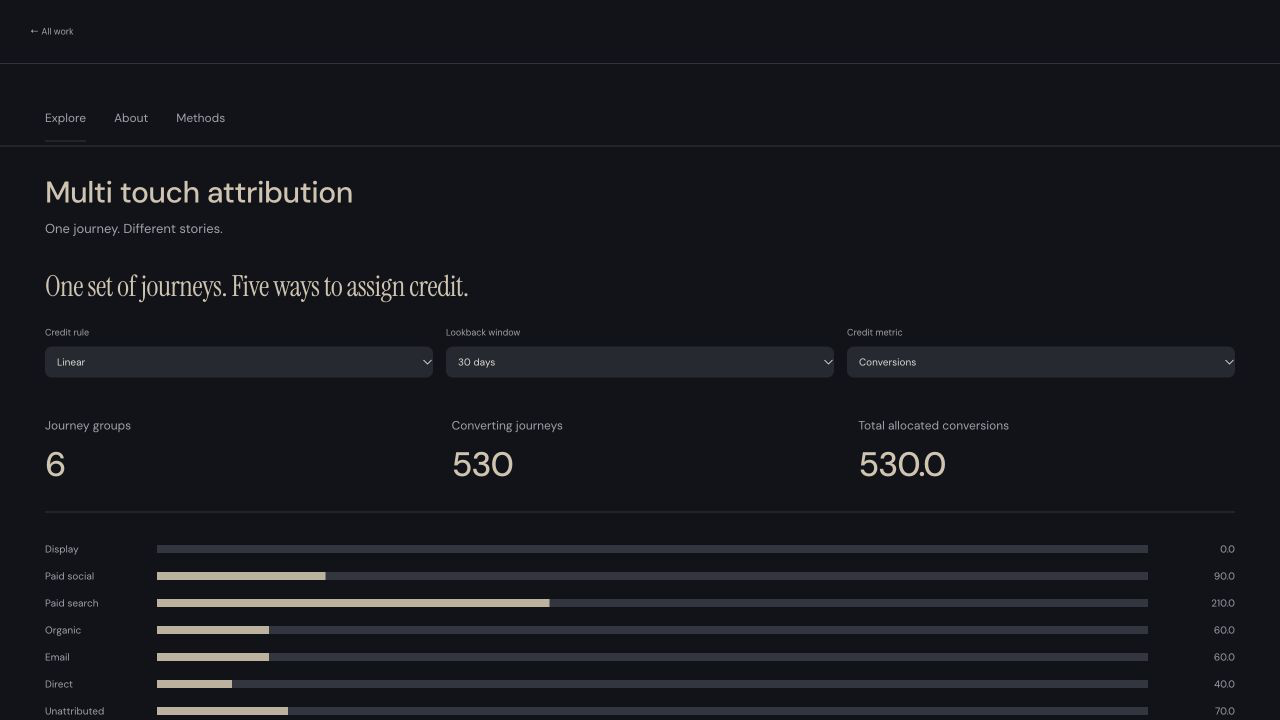Click the Paid search channel bar
The height and width of the screenshot is (720, 1280).
click(652, 603)
